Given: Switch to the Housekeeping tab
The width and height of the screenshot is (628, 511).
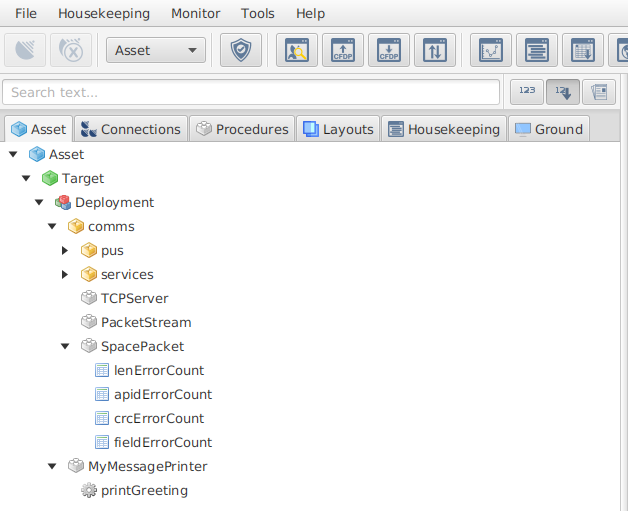Looking at the screenshot, I should [x=444, y=129].
